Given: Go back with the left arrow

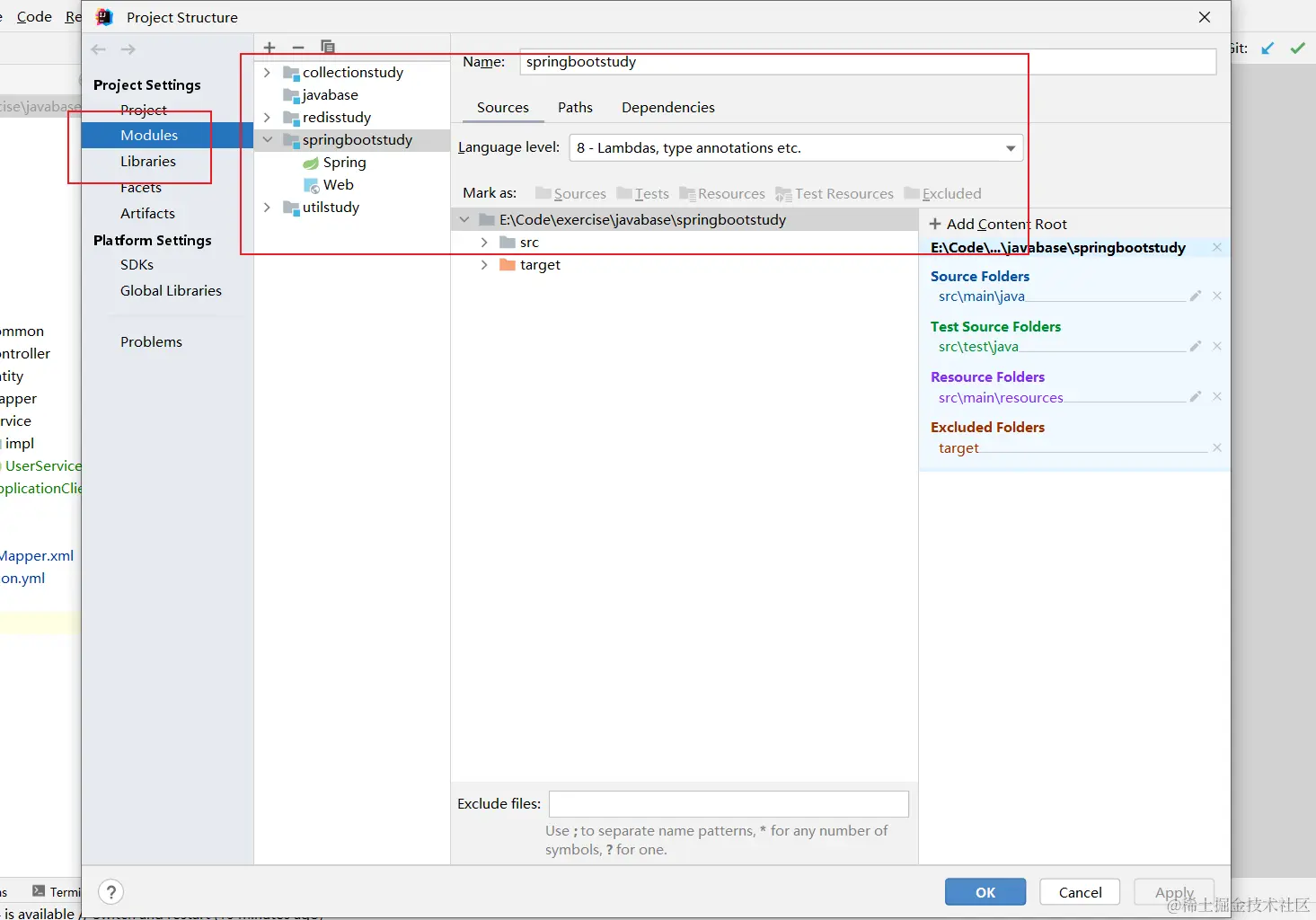Looking at the screenshot, I should (x=99, y=49).
